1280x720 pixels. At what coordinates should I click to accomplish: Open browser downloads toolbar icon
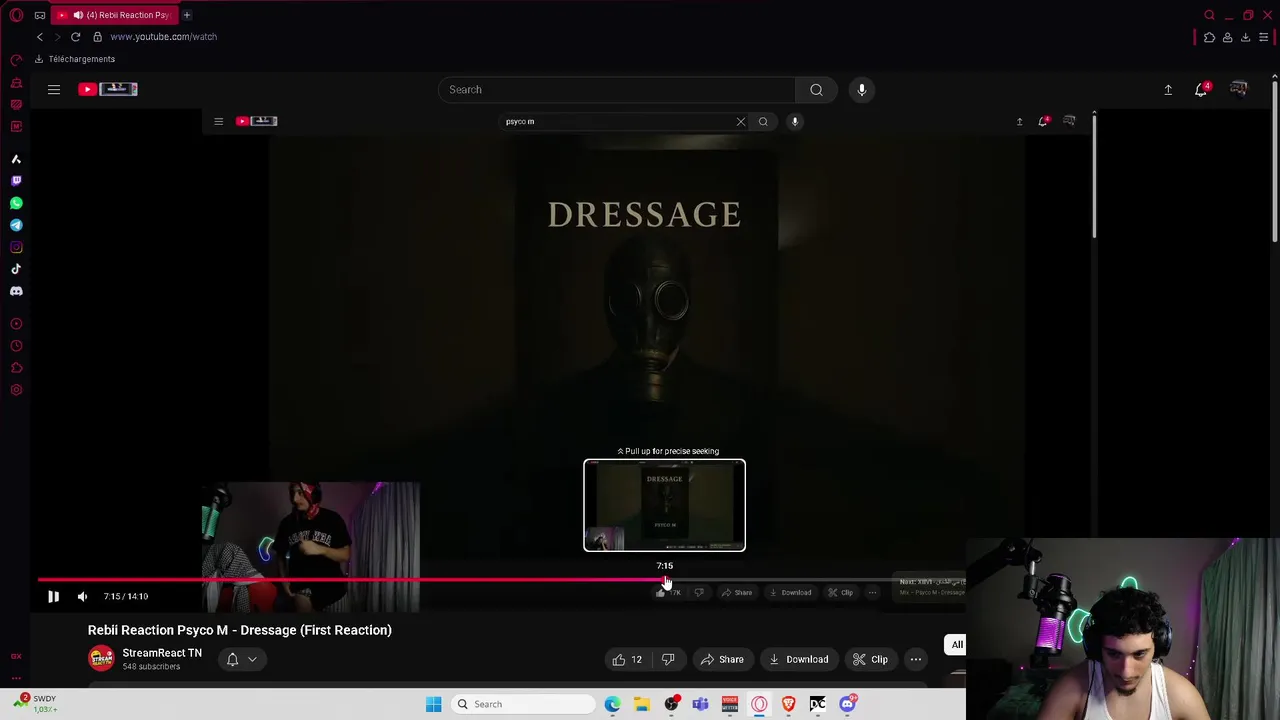[1245, 38]
